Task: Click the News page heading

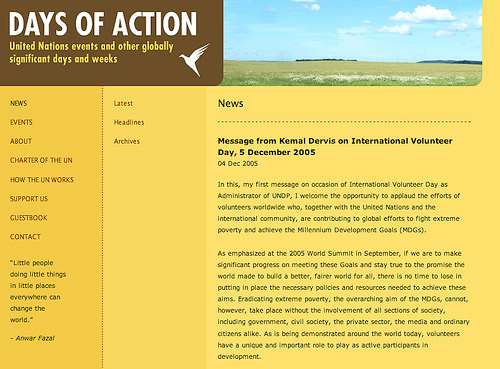Action: click(x=230, y=103)
